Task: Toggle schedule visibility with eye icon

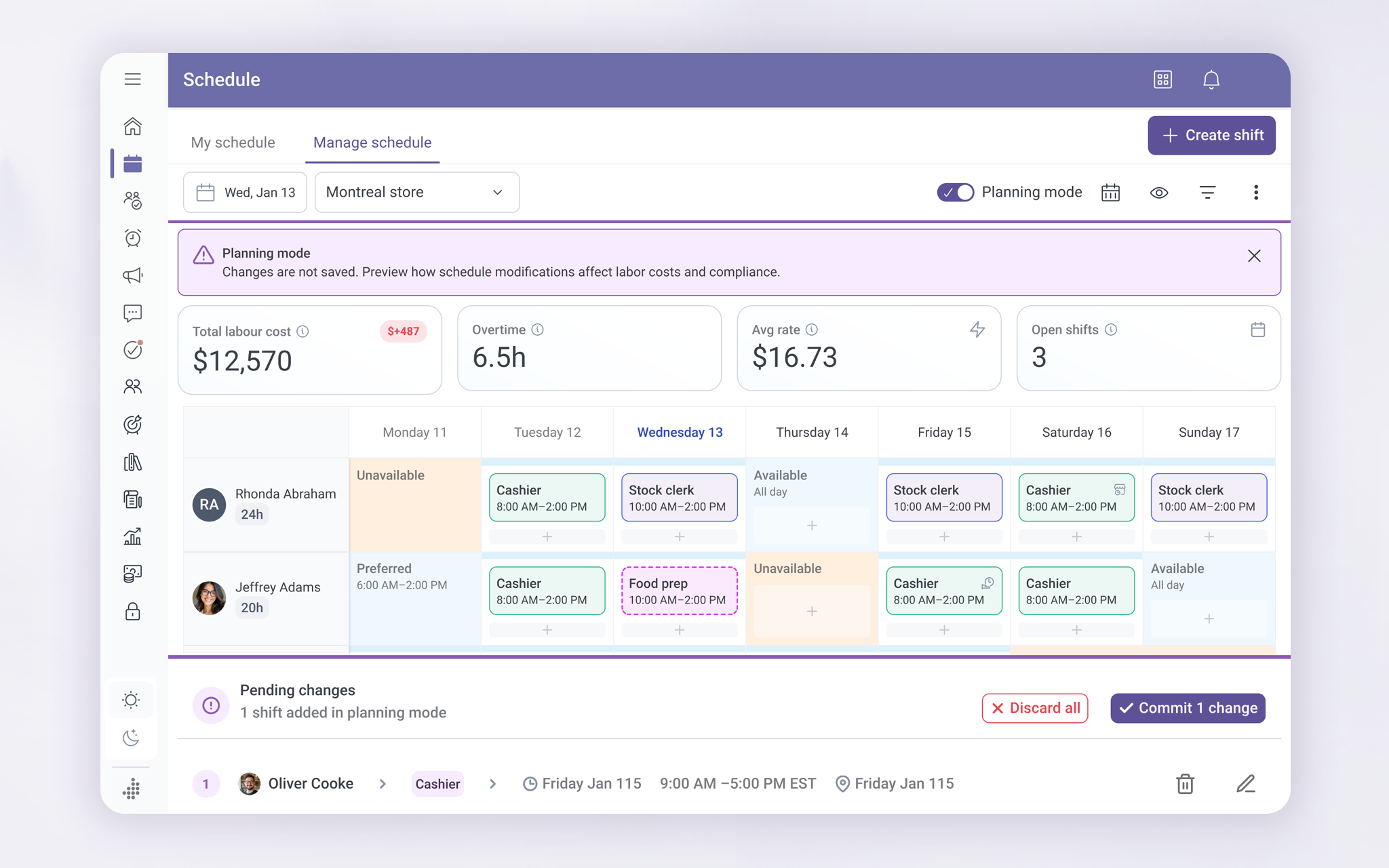Action: coord(1159,193)
